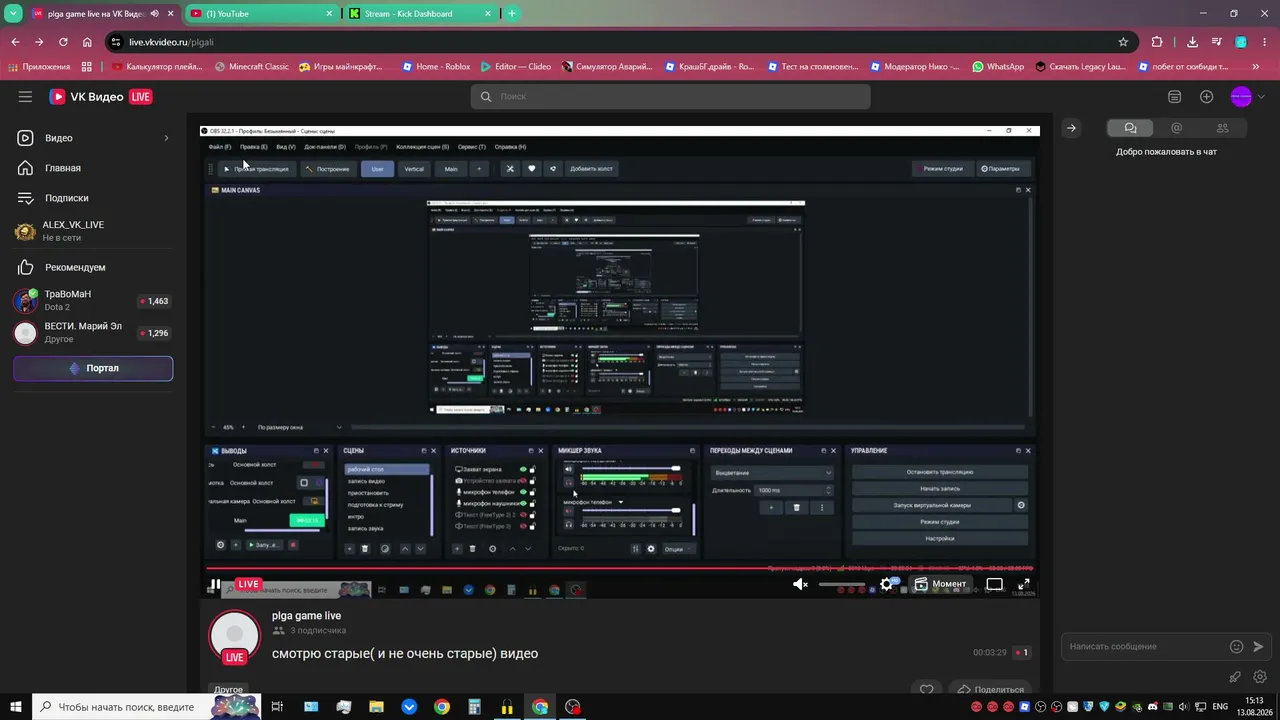The image size is (1280, 720).
Task: Send the chat message
Action: point(1259,647)
